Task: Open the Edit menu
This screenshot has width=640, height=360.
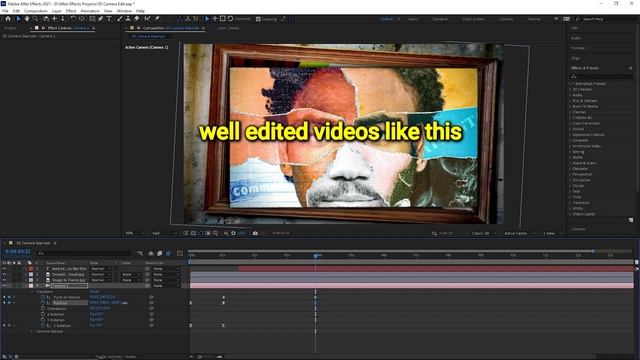Action: pos(16,11)
